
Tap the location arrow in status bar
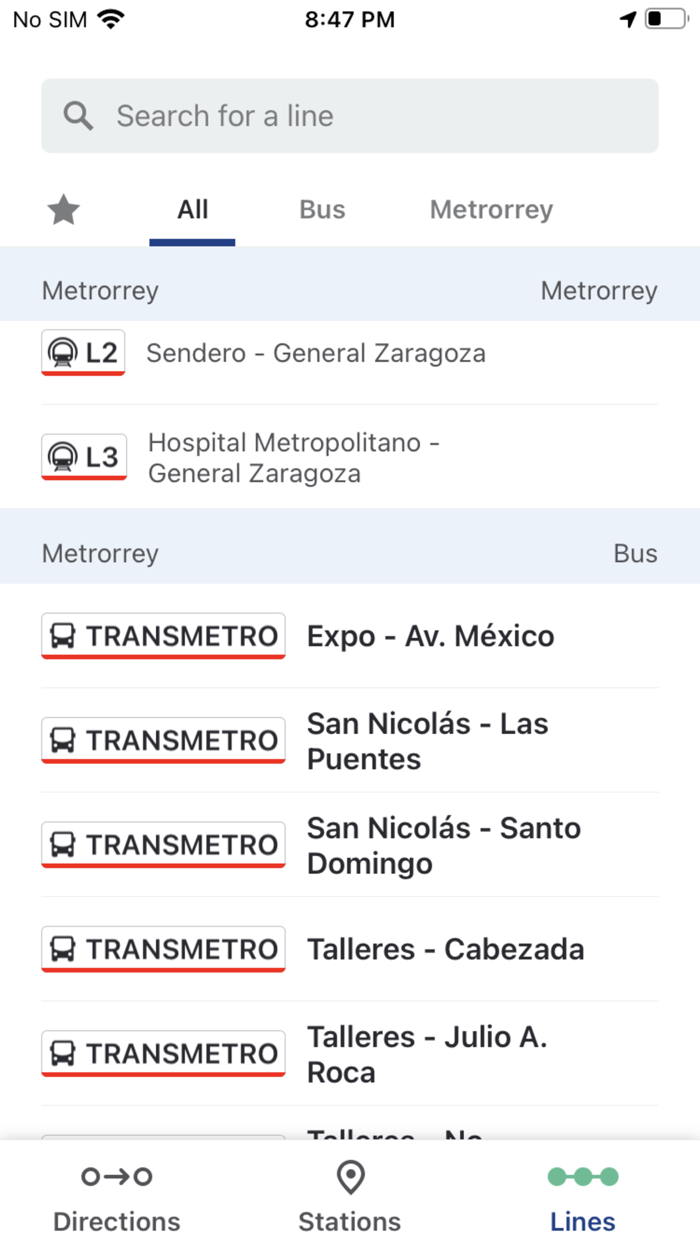[x=628, y=19]
